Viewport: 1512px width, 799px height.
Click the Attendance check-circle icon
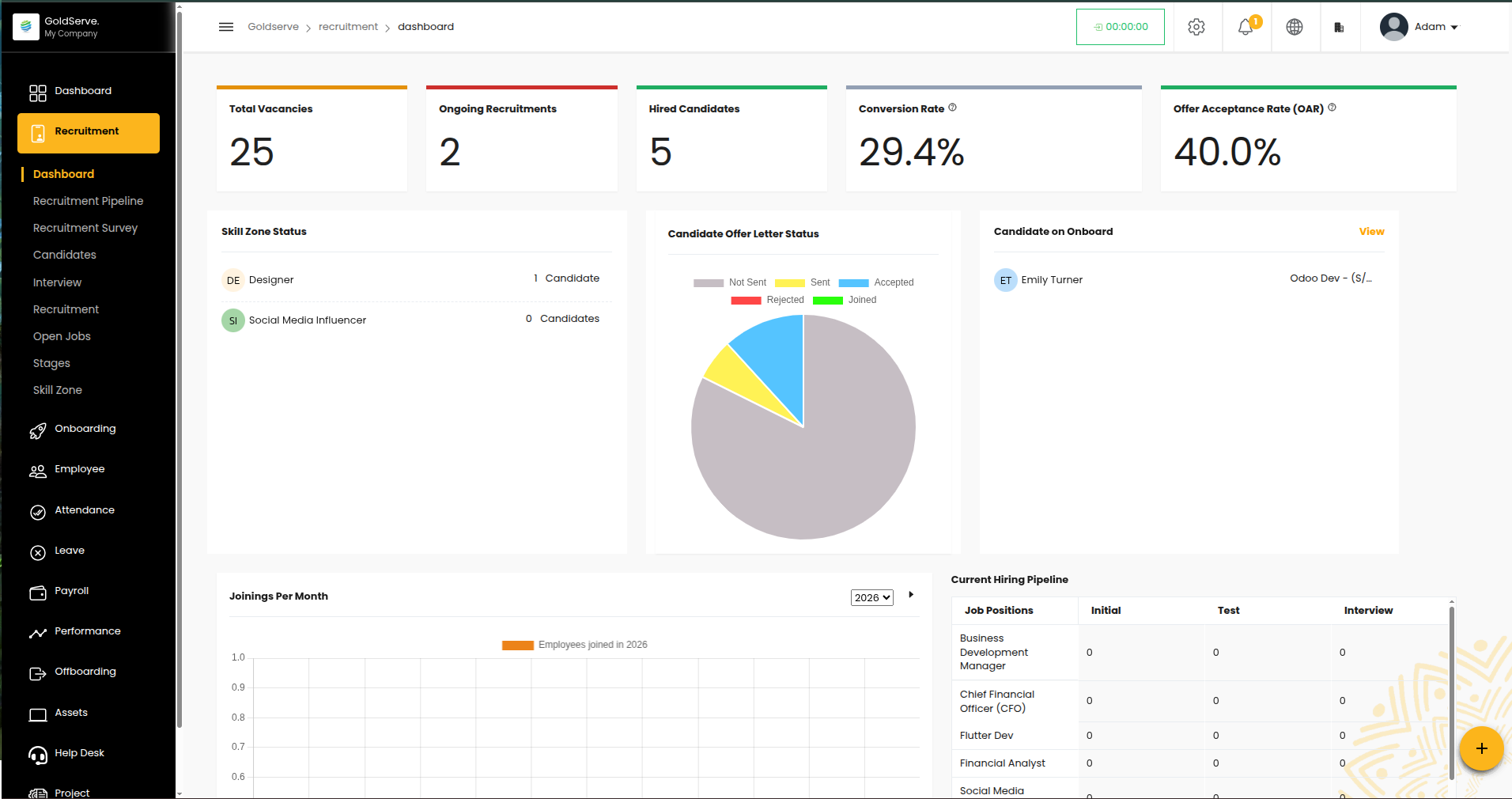click(38, 513)
